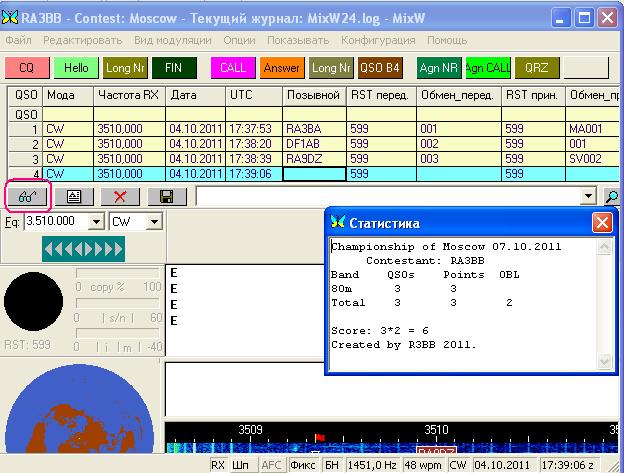
Task: Expand the frequency dropdown showing 3.510.000
Action: tap(97, 220)
